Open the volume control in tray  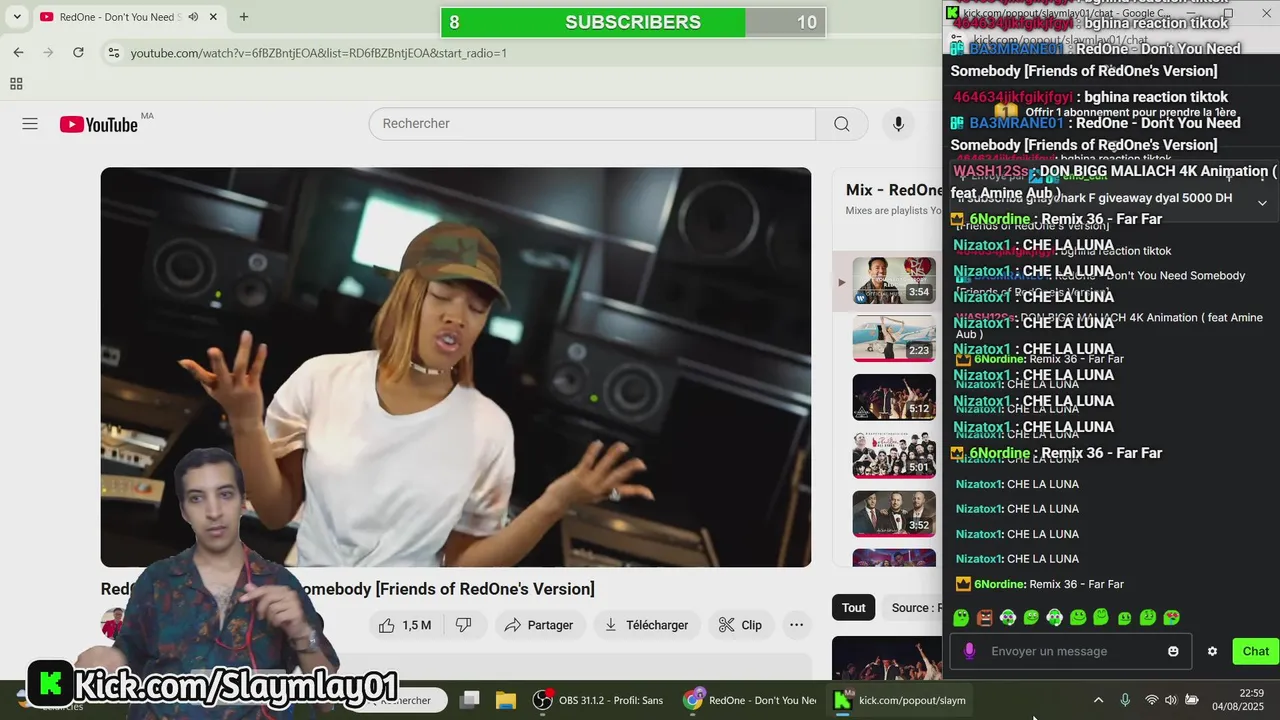click(x=1171, y=700)
